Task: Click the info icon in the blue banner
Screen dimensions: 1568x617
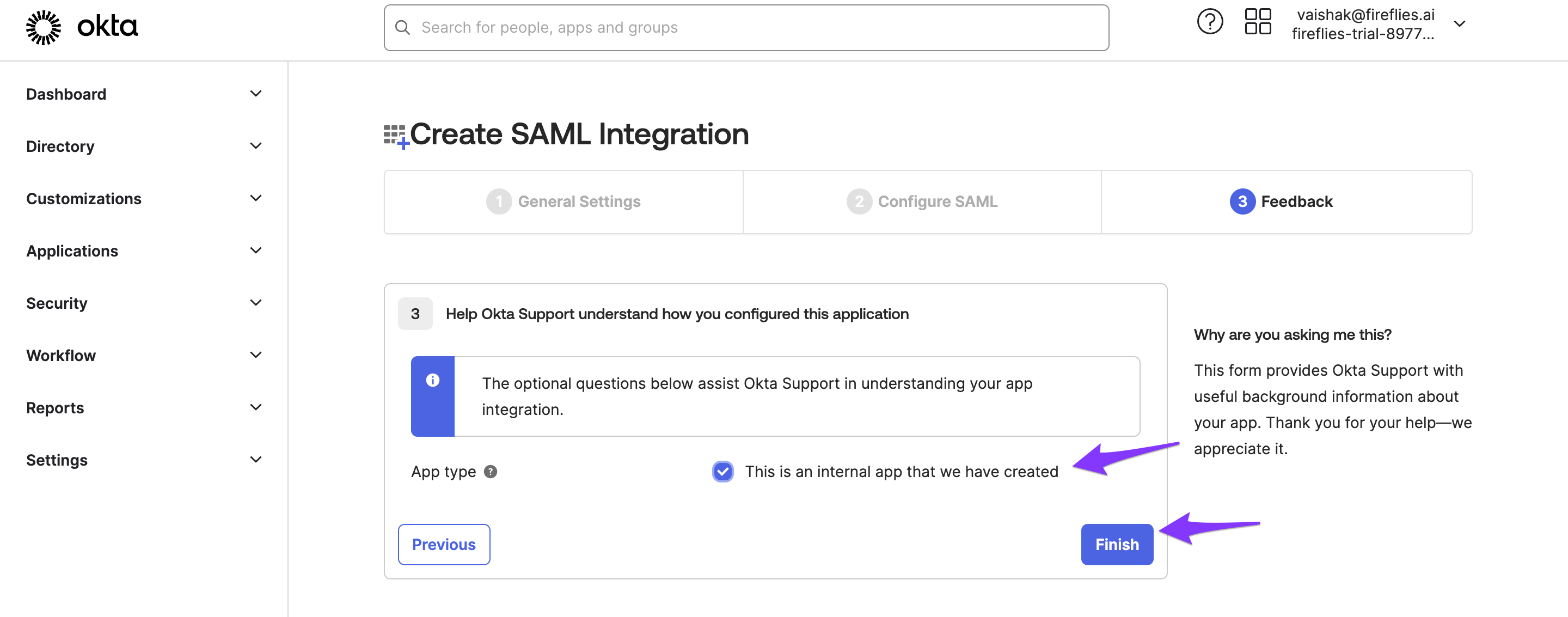Action: coord(433,380)
